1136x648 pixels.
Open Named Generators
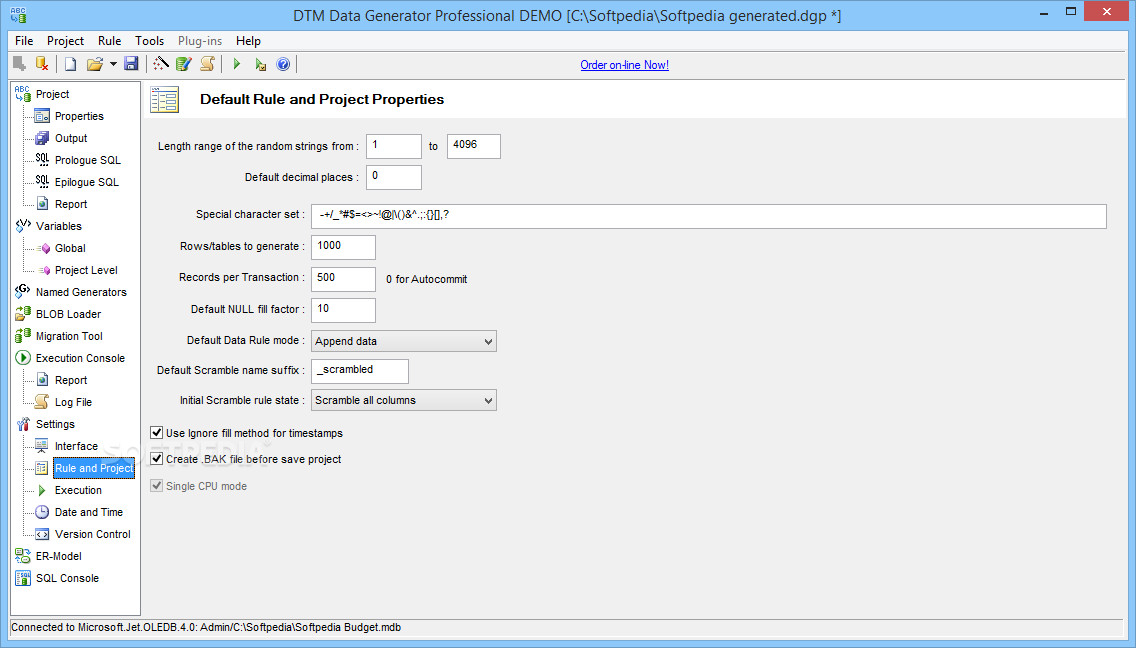(81, 292)
